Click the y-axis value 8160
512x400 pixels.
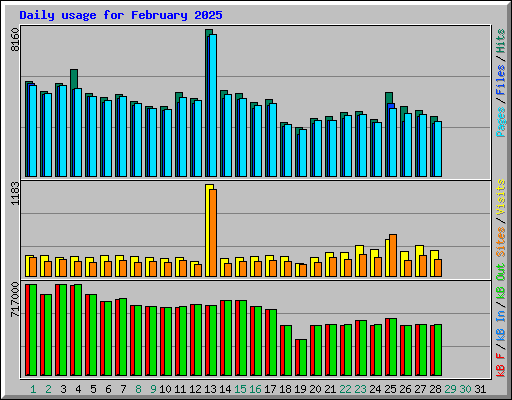coord(15,40)
